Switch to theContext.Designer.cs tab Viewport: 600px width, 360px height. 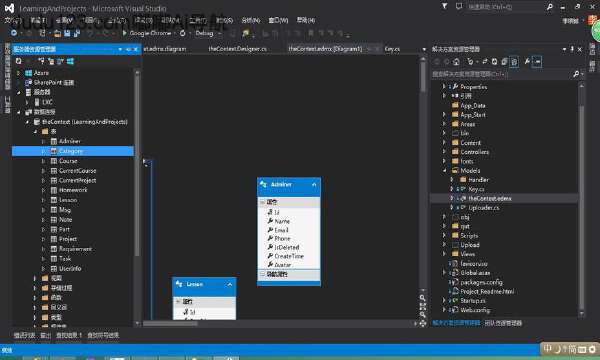(x=237, y=49)
